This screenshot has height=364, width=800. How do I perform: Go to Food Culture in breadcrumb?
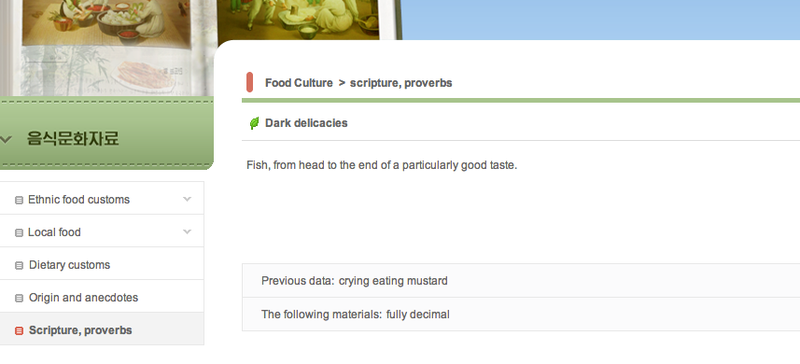298,83
